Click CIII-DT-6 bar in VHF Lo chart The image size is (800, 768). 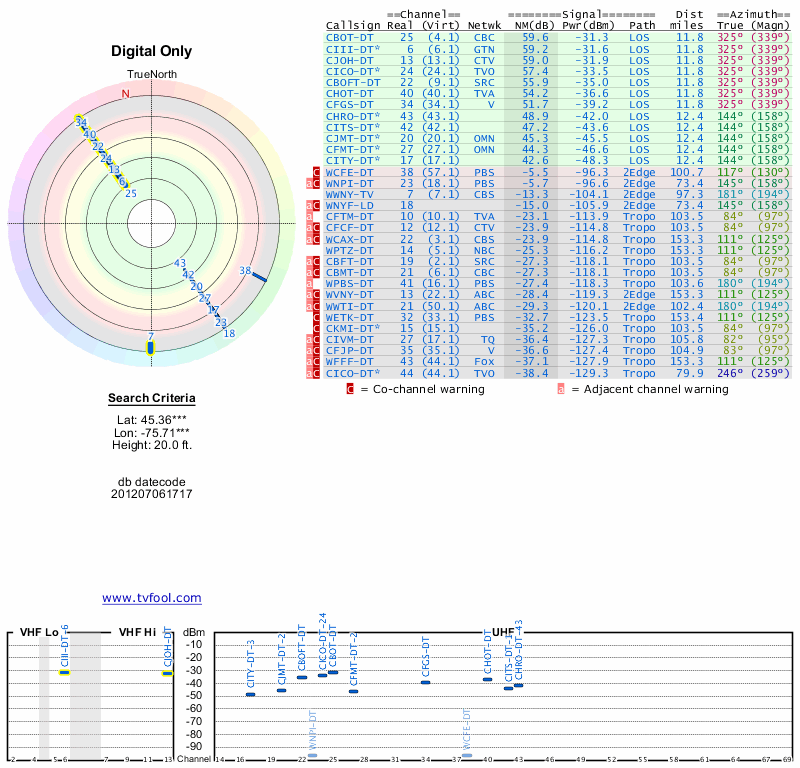coord(64,672)
